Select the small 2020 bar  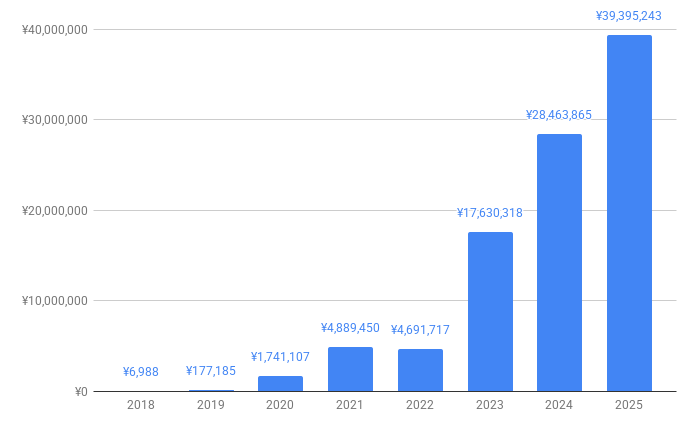tap(280, 383)
